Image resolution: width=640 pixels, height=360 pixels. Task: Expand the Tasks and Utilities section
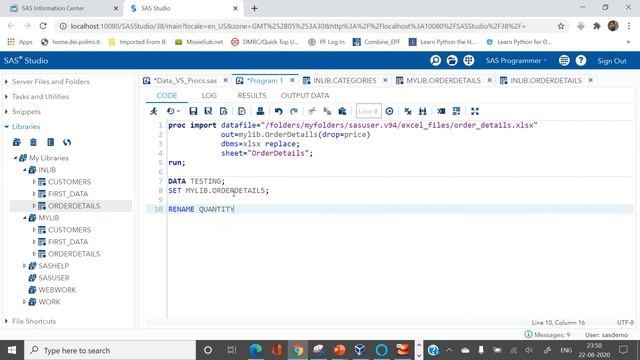7,97
